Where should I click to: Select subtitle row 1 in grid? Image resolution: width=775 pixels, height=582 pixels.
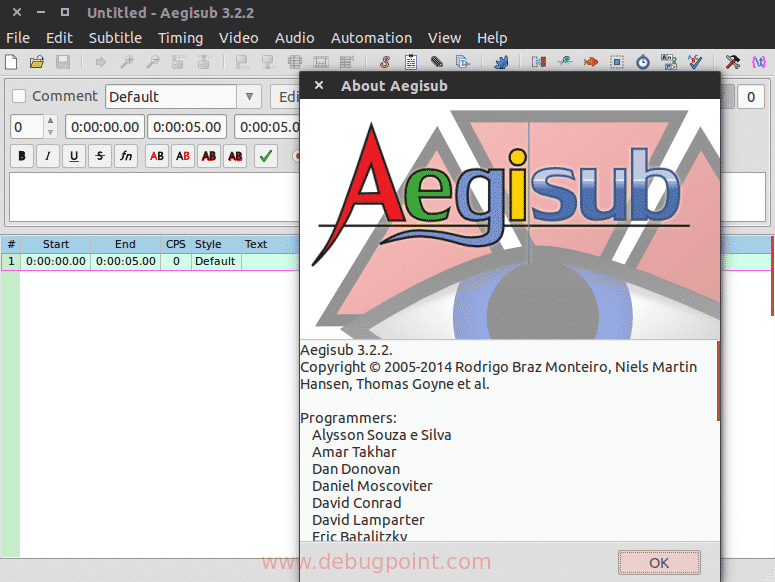[150, 261]
